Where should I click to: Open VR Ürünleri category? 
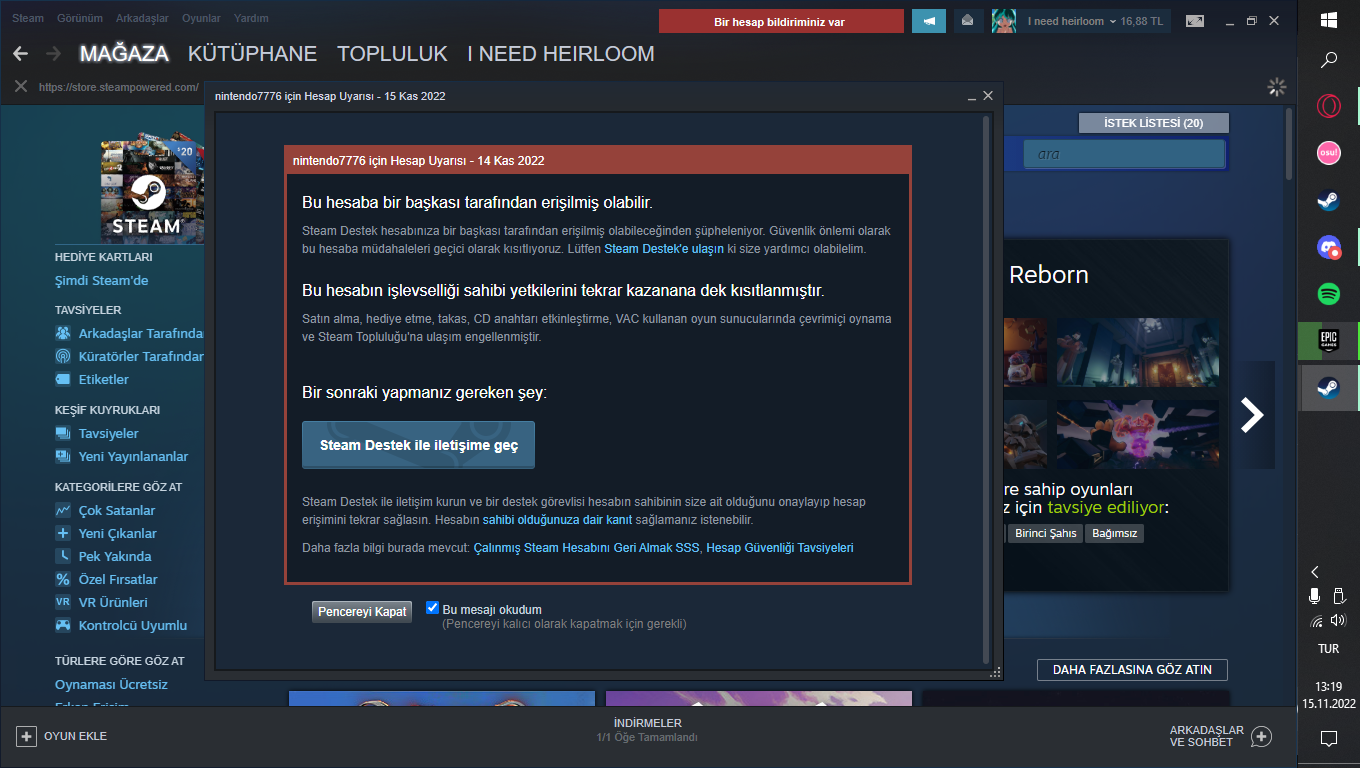click(x=101, y=602)
